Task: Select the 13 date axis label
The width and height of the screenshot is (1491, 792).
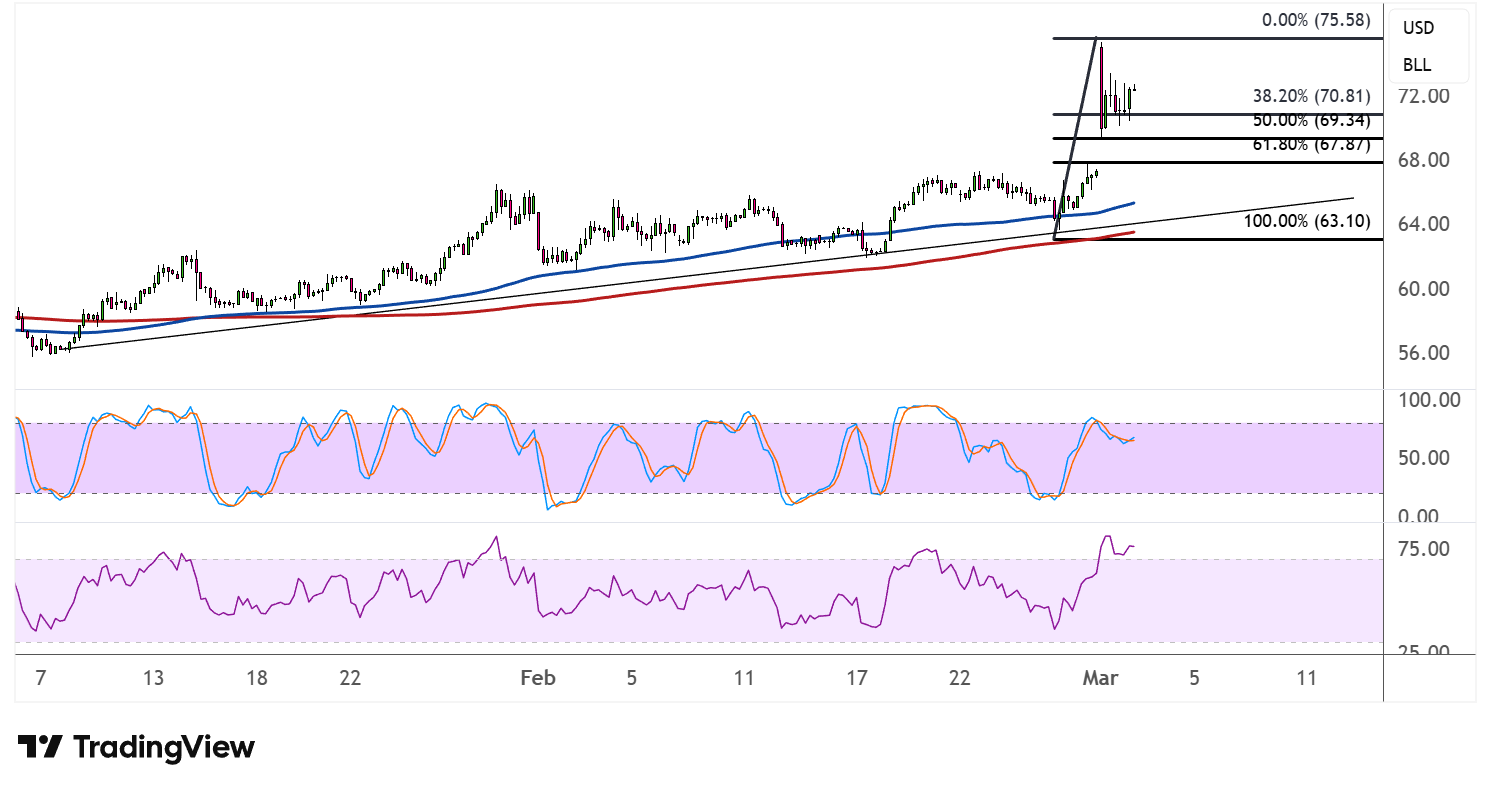Action: tap(153, 678)
